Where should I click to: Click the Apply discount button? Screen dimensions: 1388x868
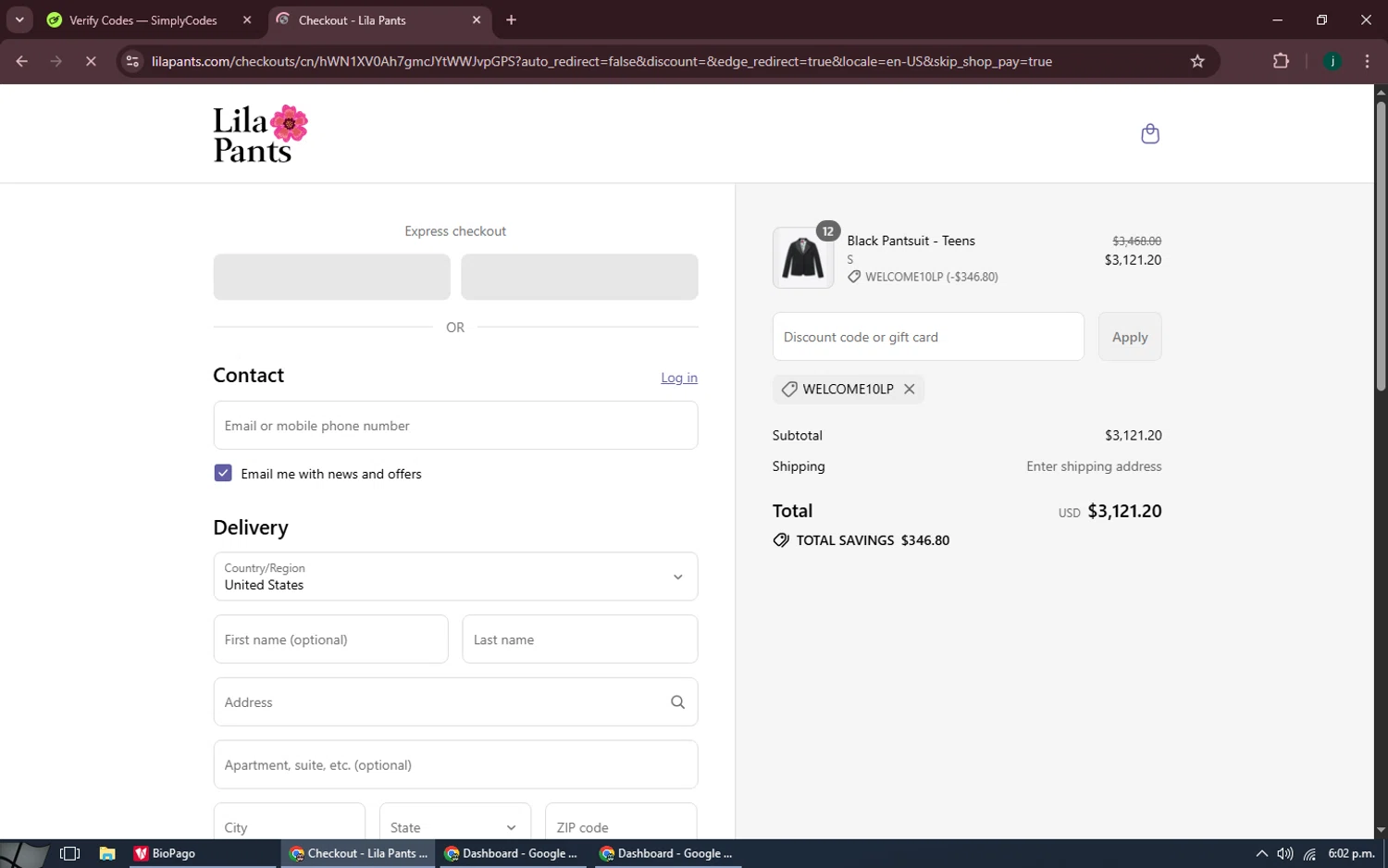[1130, 337]
